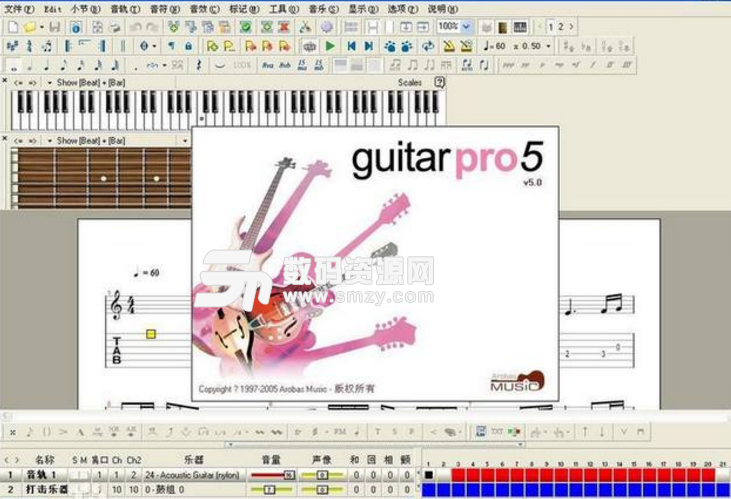Image resolution: width=731 pixels, height=499 pixels.
Task: Select the whole note duration
Action: [13, 65]
